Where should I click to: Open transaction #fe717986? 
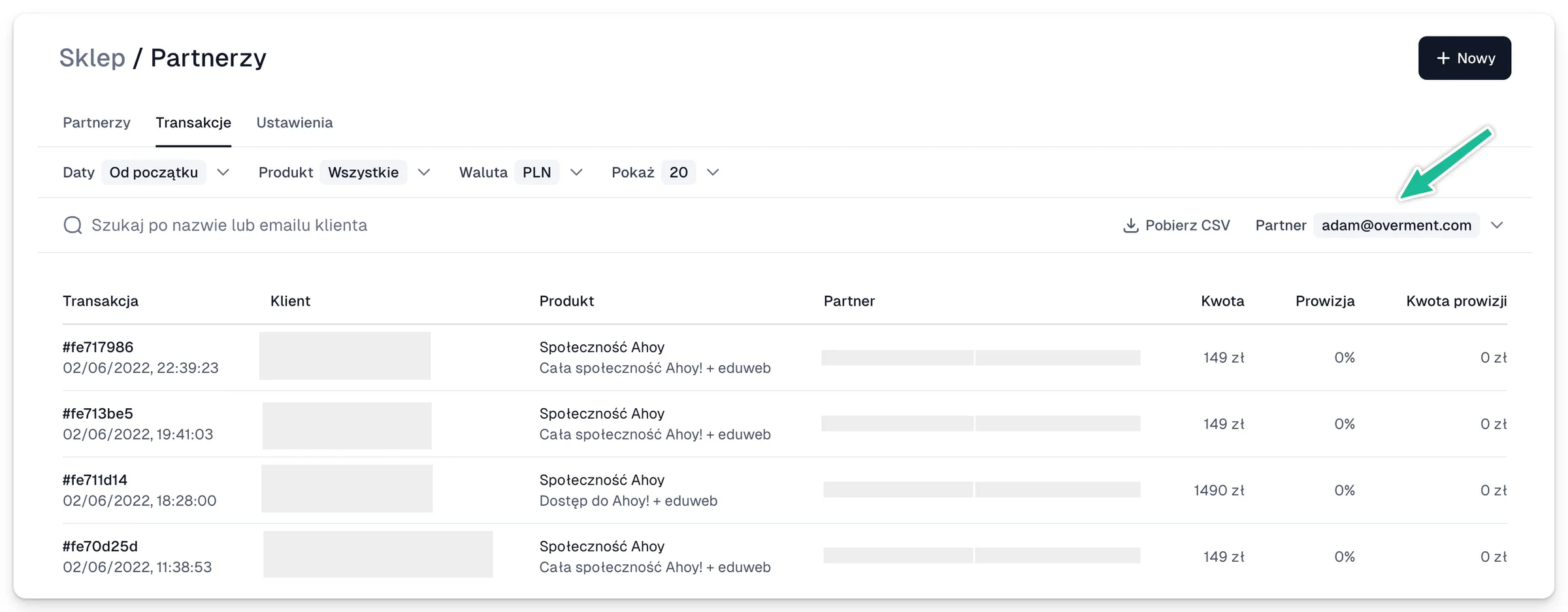(x=98, y=347)
